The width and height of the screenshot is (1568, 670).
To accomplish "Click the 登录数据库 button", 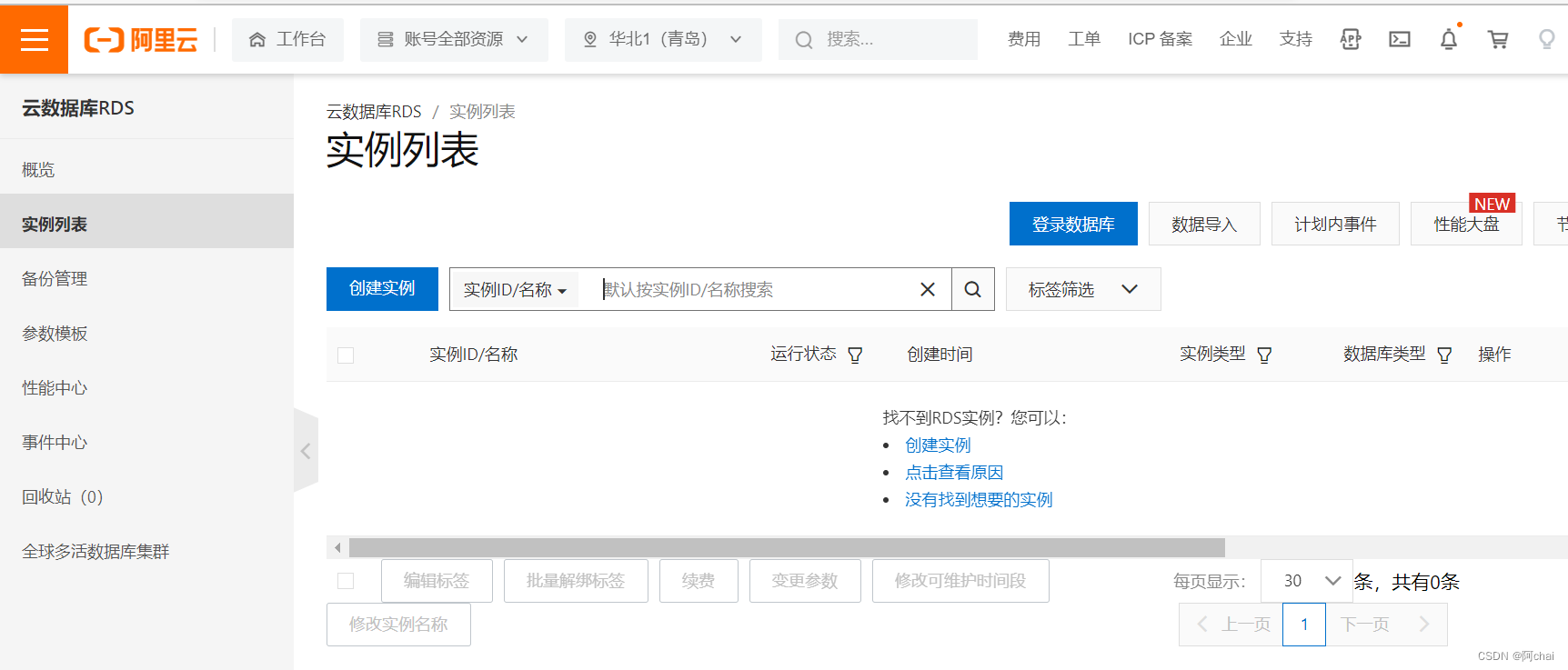I will (1073, 224).
